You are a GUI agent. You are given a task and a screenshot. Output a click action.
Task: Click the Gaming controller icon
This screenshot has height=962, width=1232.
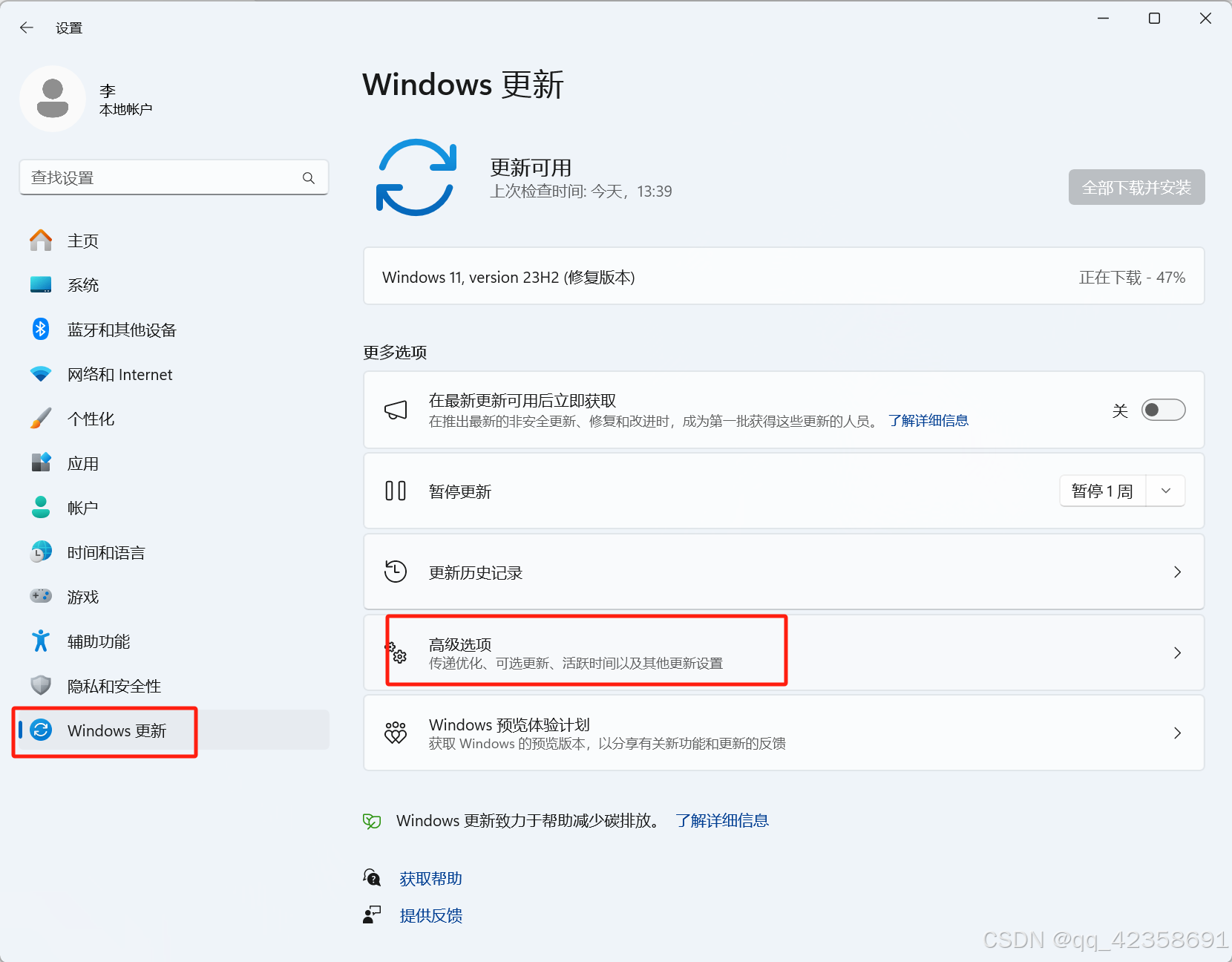(41, 596)
